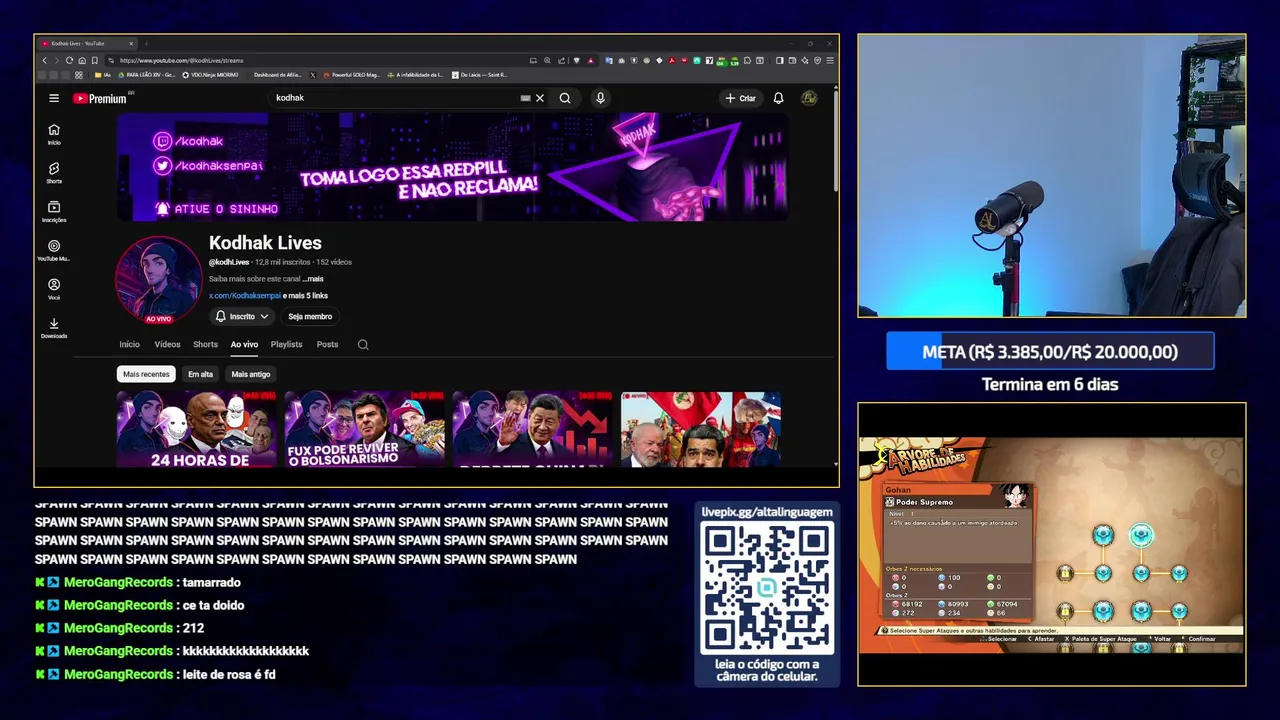Click the browser URL address bar

(x=320, y=60)
